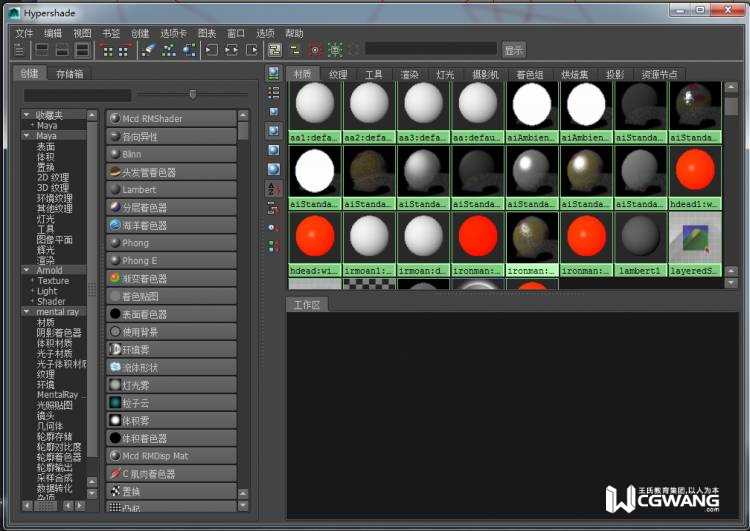Click the green dashed-circle toolbar icon
Viewport: 750px width, 531px height.
pyautogui.click(x=335, y=50)
